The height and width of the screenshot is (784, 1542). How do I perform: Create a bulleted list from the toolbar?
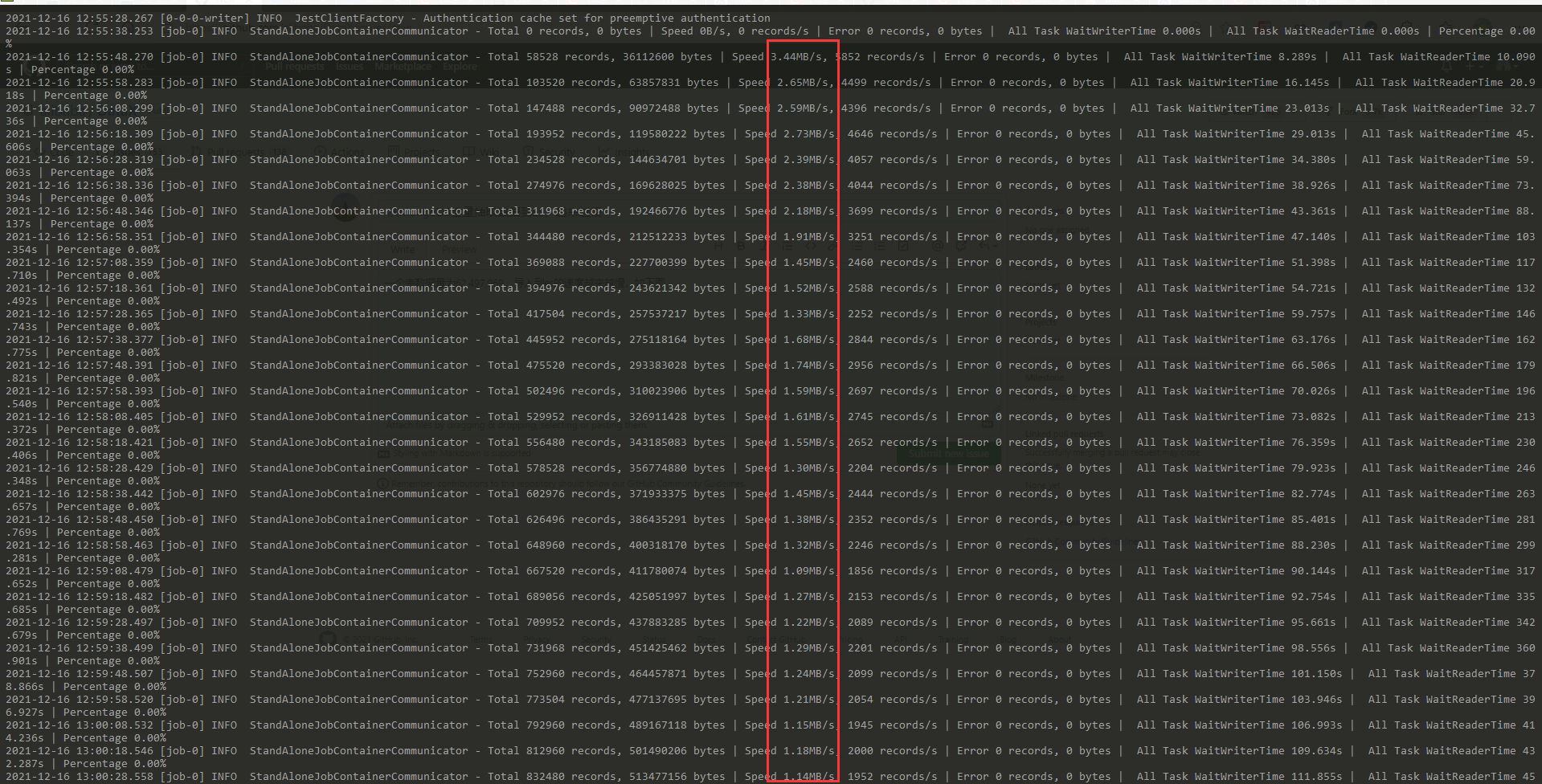857,247
